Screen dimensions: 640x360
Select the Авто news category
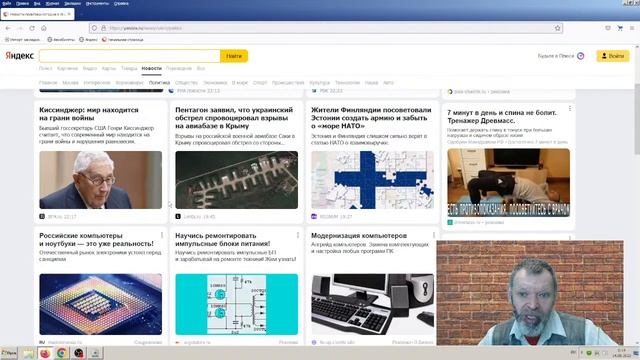pos(388,82)
